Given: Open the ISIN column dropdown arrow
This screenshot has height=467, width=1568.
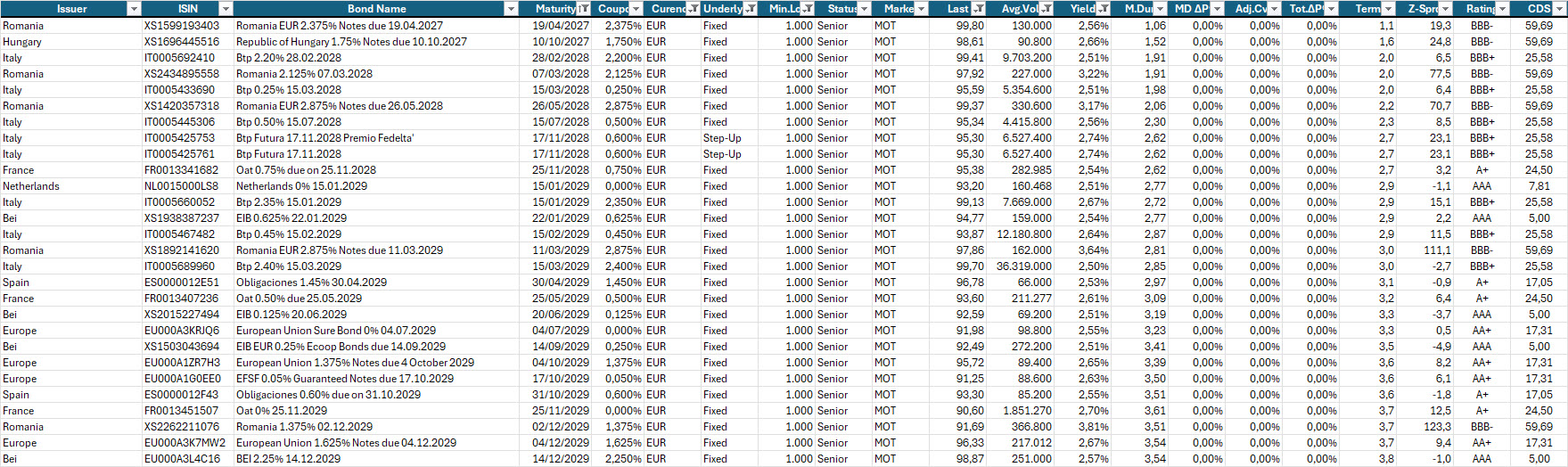Looking at the screenshot, I should (x=226, y=9).
